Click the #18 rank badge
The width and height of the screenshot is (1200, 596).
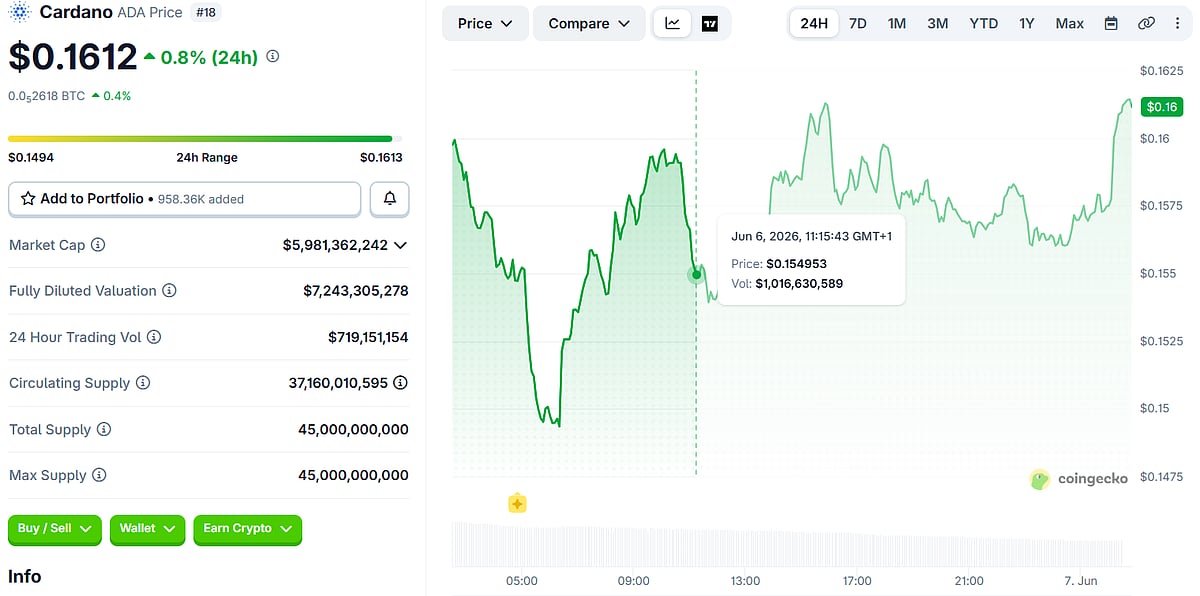[207, 12]
